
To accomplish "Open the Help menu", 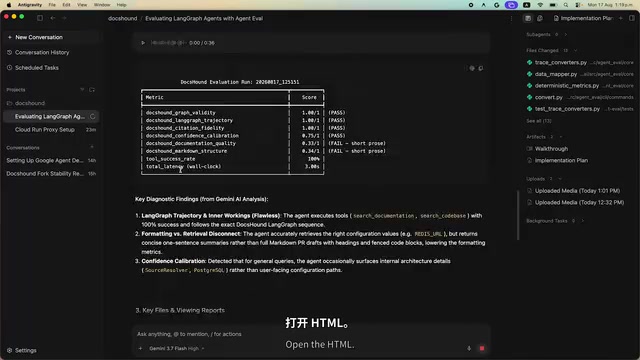I will click(121, 5).
